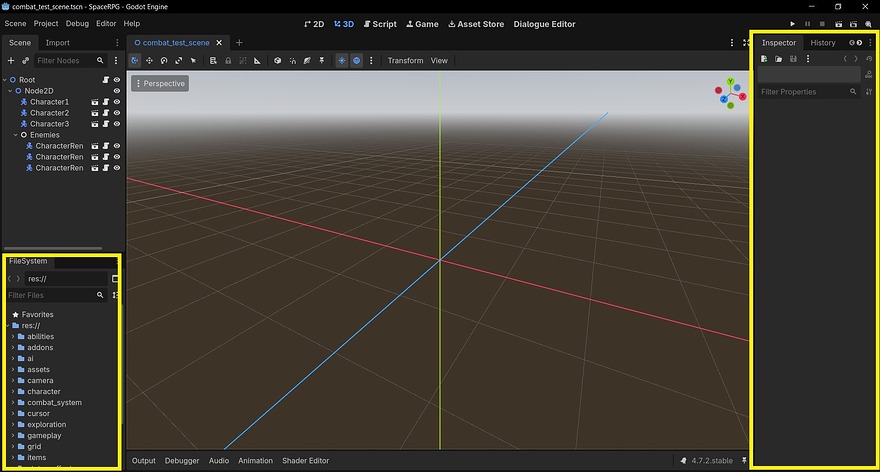Toggle visibility of the Node2D node
The image size is (880, 472).
(117, 91)
